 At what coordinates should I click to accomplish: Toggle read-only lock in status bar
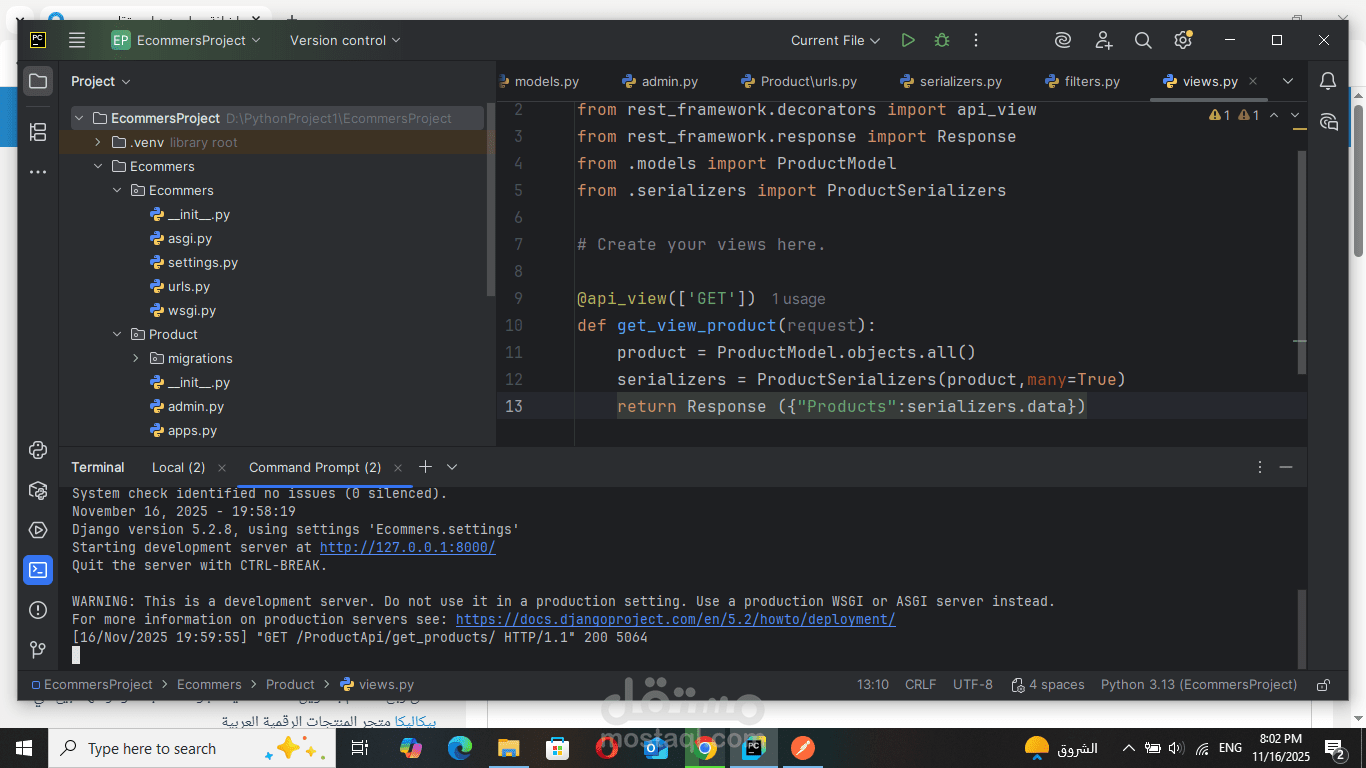[x=1323, y=685]
